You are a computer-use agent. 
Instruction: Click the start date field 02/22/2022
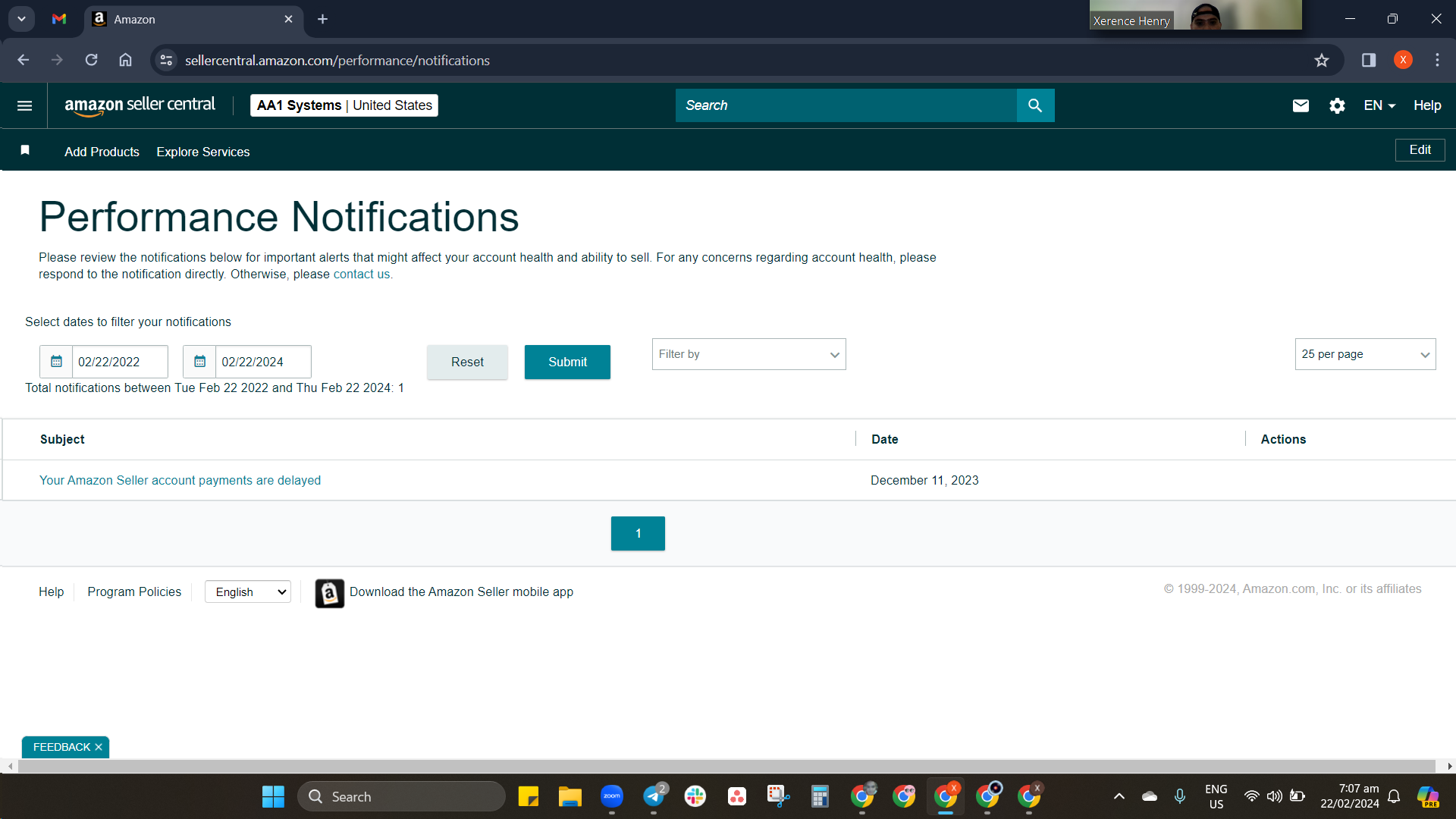[x=120, y=362]
